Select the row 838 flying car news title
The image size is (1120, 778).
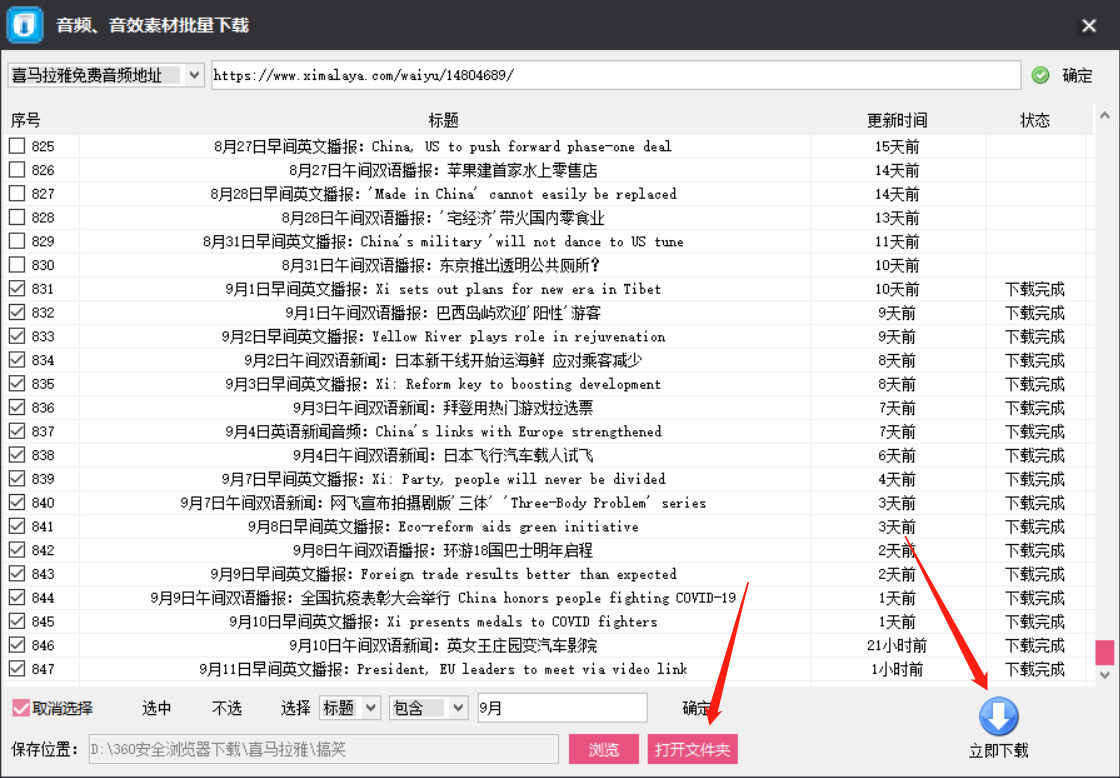point(440,455)
